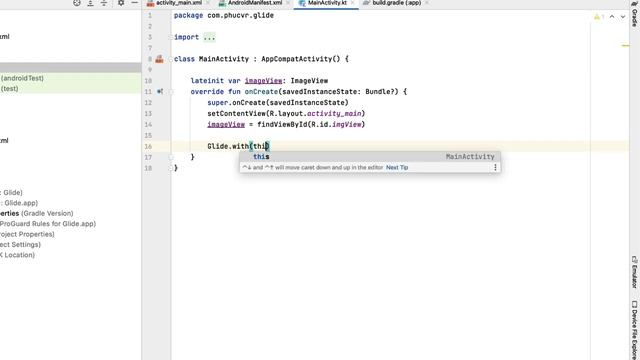Click fold end marker on line 17

171,157
